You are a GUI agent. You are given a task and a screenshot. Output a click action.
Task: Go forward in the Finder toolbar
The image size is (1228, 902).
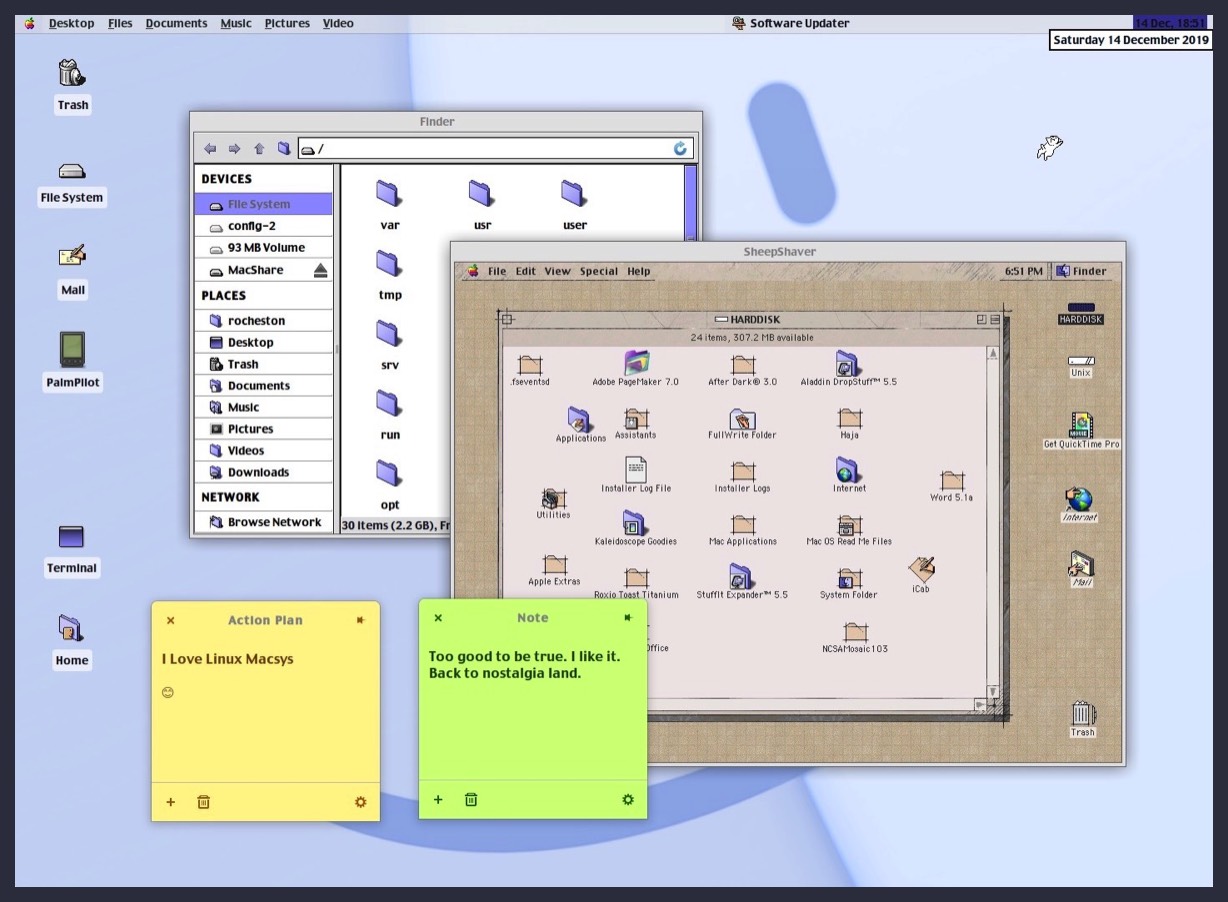click(234, 149)
